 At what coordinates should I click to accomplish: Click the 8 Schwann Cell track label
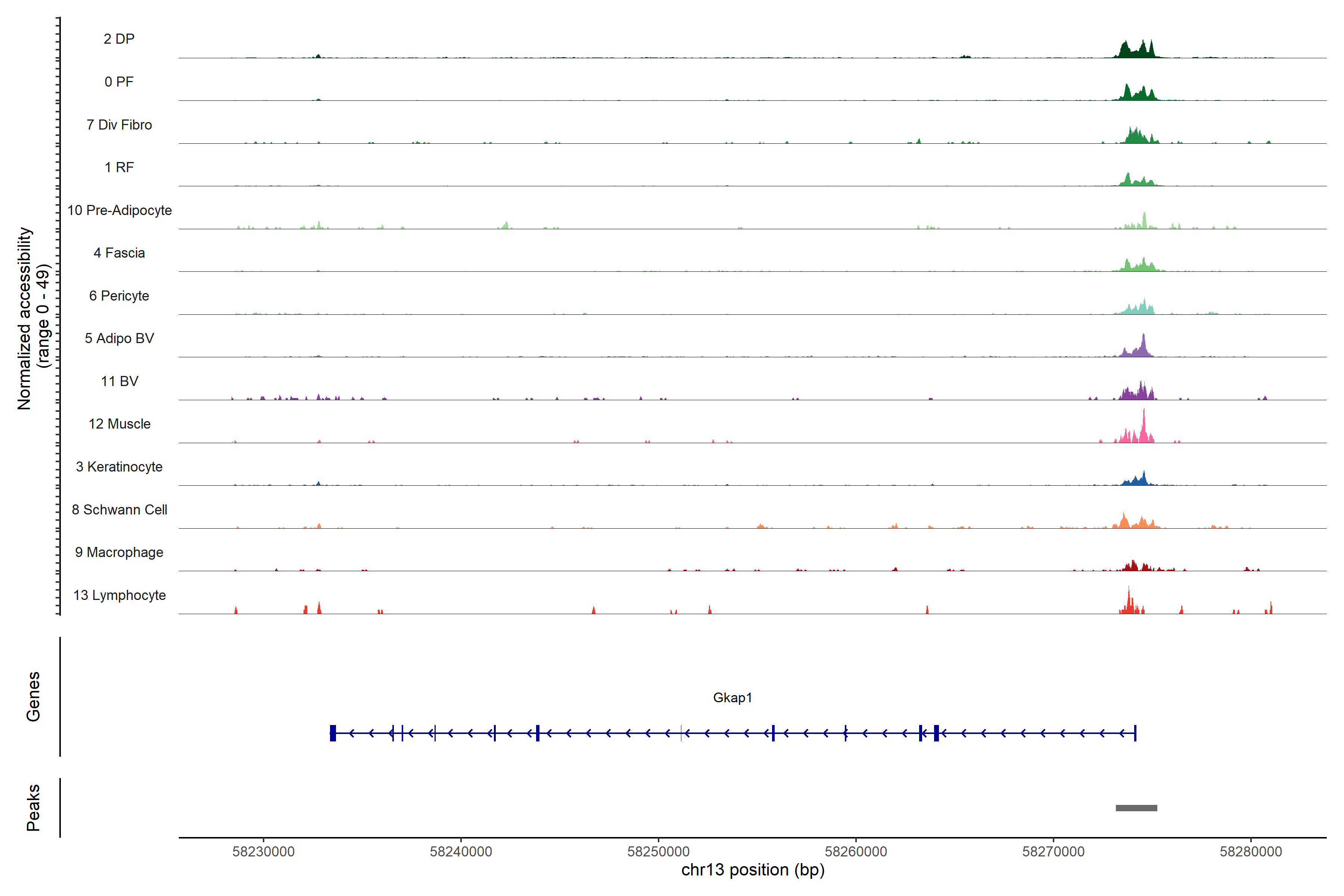(119, 510)
